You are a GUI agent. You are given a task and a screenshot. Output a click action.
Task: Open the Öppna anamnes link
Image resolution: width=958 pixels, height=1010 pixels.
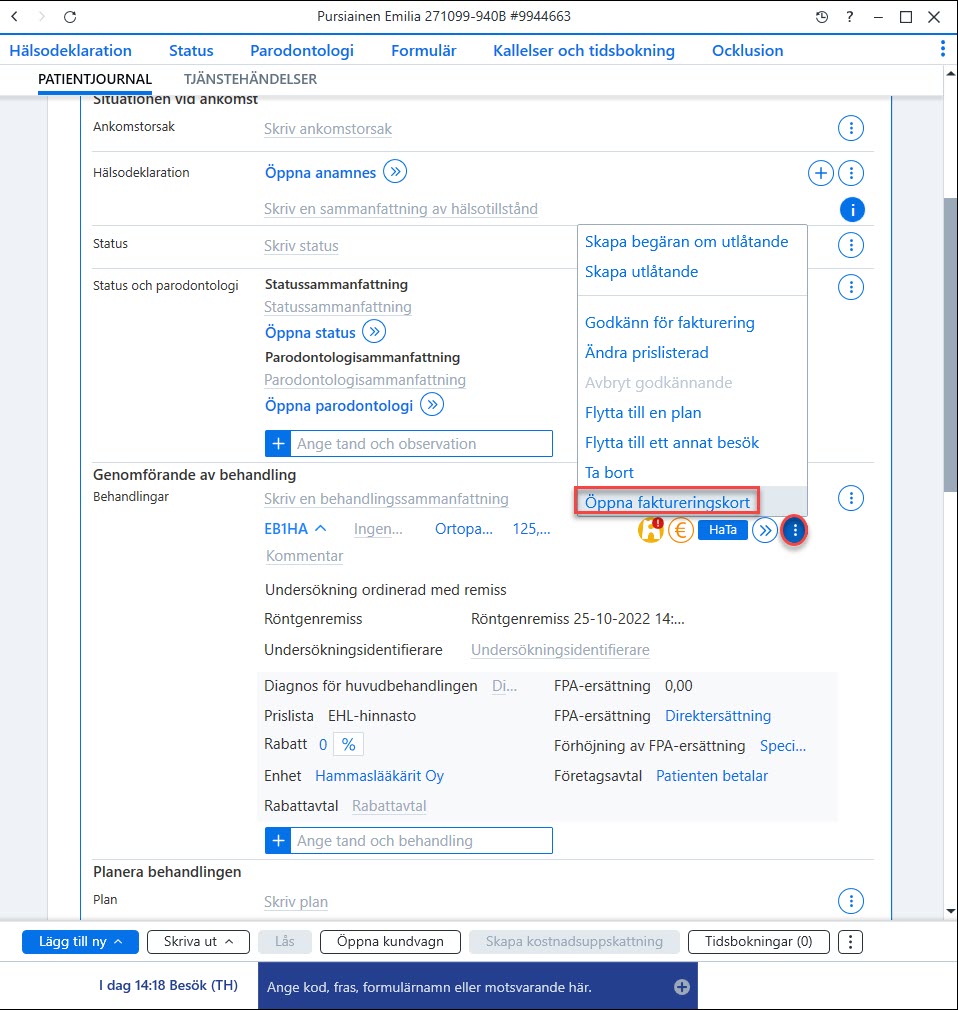pos(320,173)
